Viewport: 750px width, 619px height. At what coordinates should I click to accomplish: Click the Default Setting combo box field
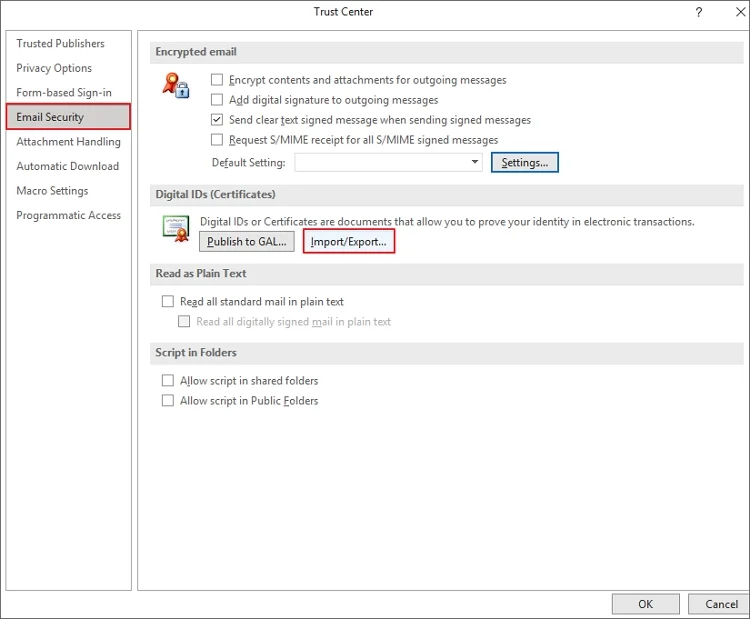coord(388,162)
